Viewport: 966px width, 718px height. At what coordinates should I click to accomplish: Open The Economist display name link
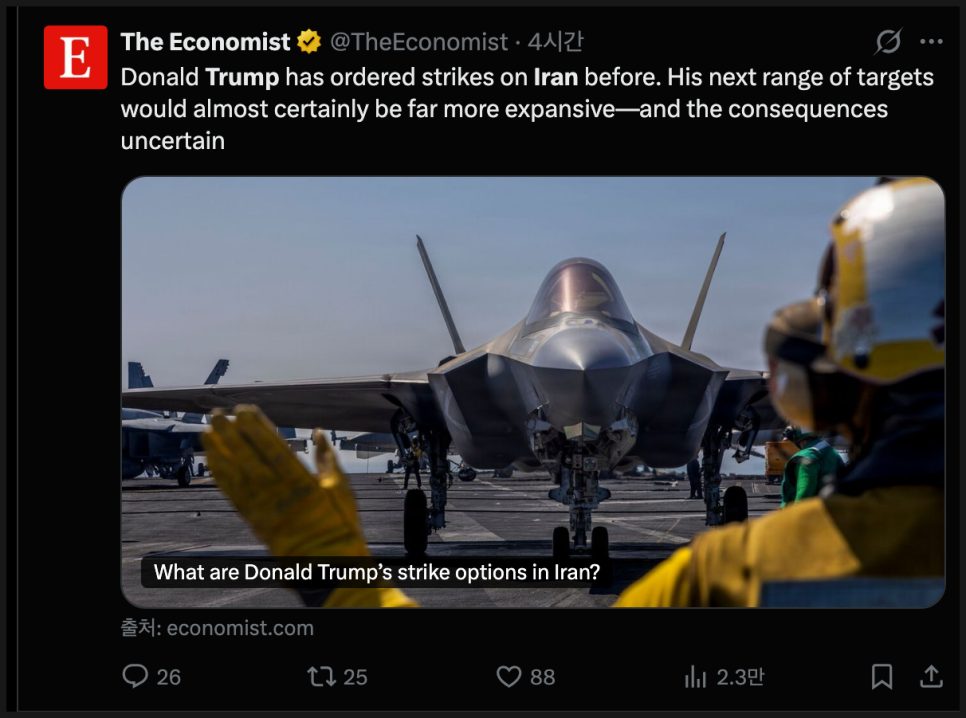205,42
